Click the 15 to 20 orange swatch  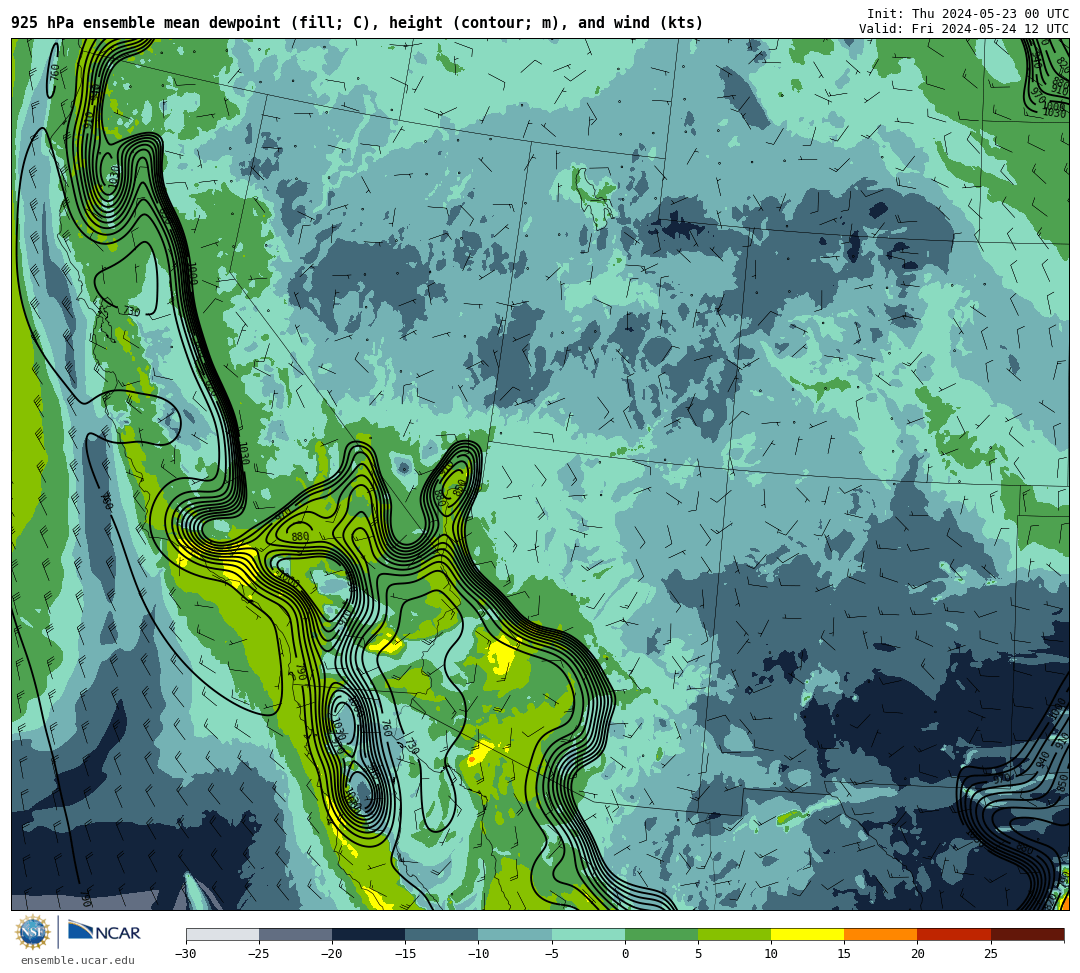click(x=881, y=934)
